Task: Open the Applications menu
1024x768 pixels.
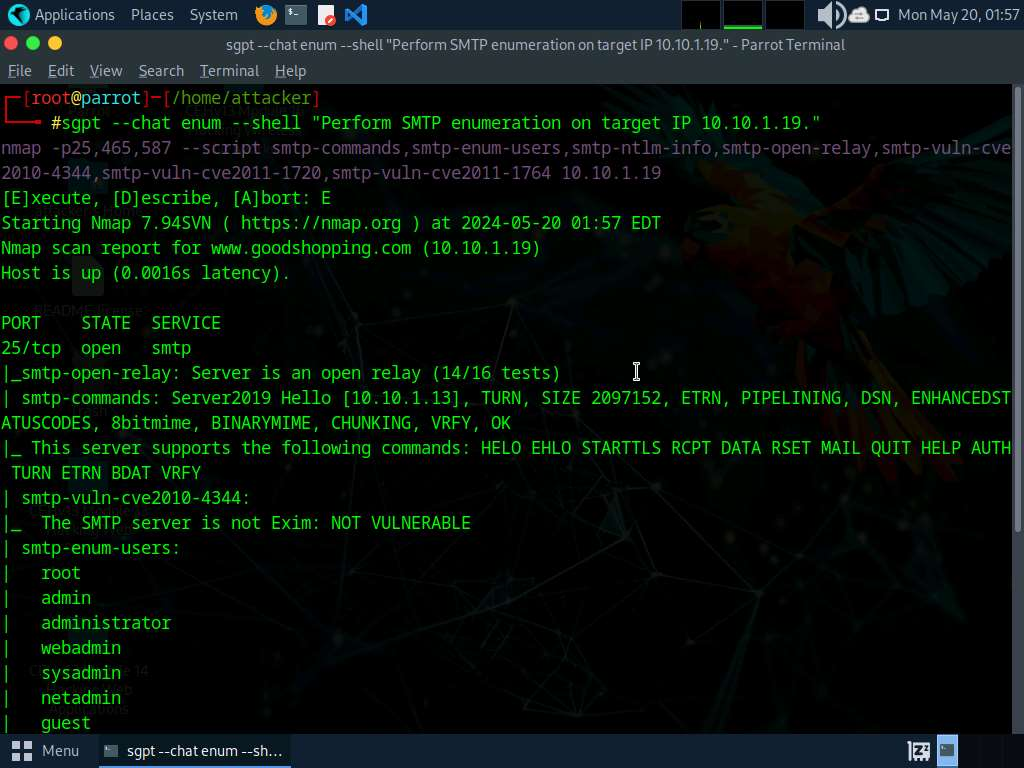Action: coord(74,15)
